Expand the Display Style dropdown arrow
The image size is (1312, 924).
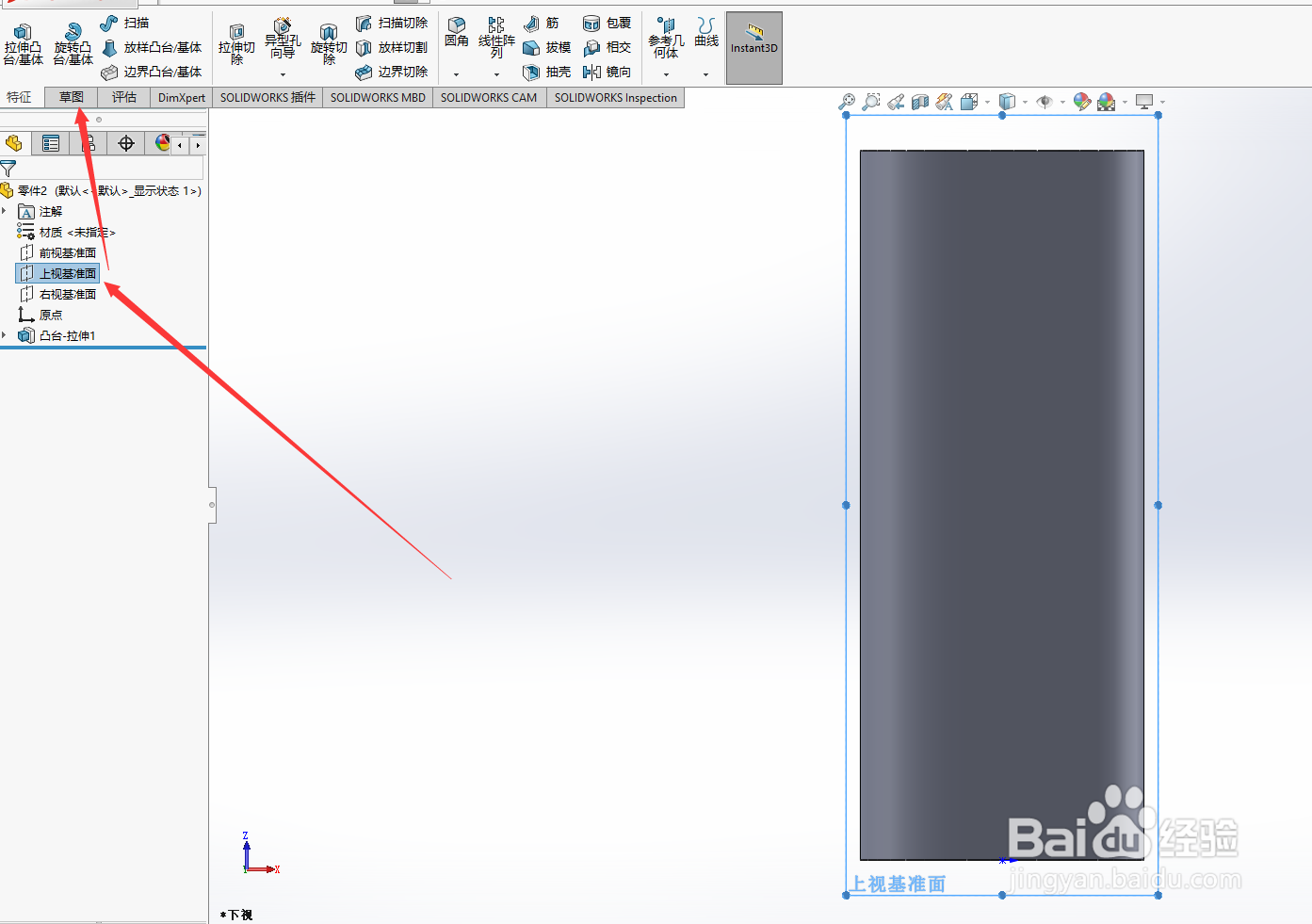pyautogui.click(x=1025, y=102)
